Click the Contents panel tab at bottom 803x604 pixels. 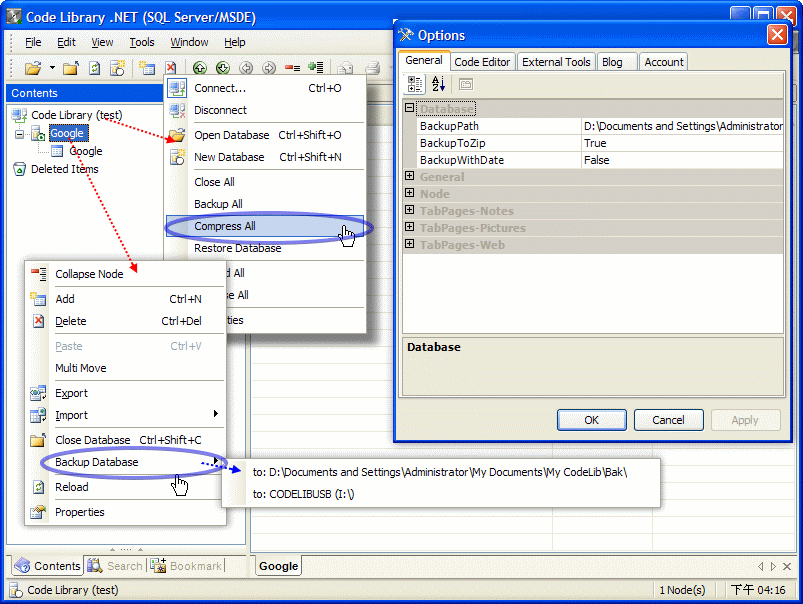click(47, 566)
